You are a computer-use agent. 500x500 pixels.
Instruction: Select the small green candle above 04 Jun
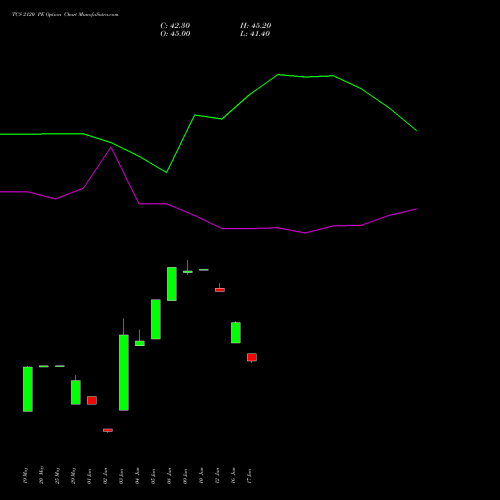140,343
